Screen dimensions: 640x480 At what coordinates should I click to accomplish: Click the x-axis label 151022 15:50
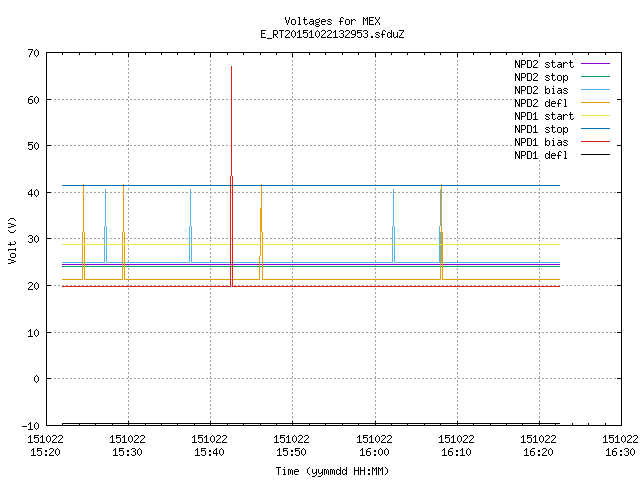291,446
